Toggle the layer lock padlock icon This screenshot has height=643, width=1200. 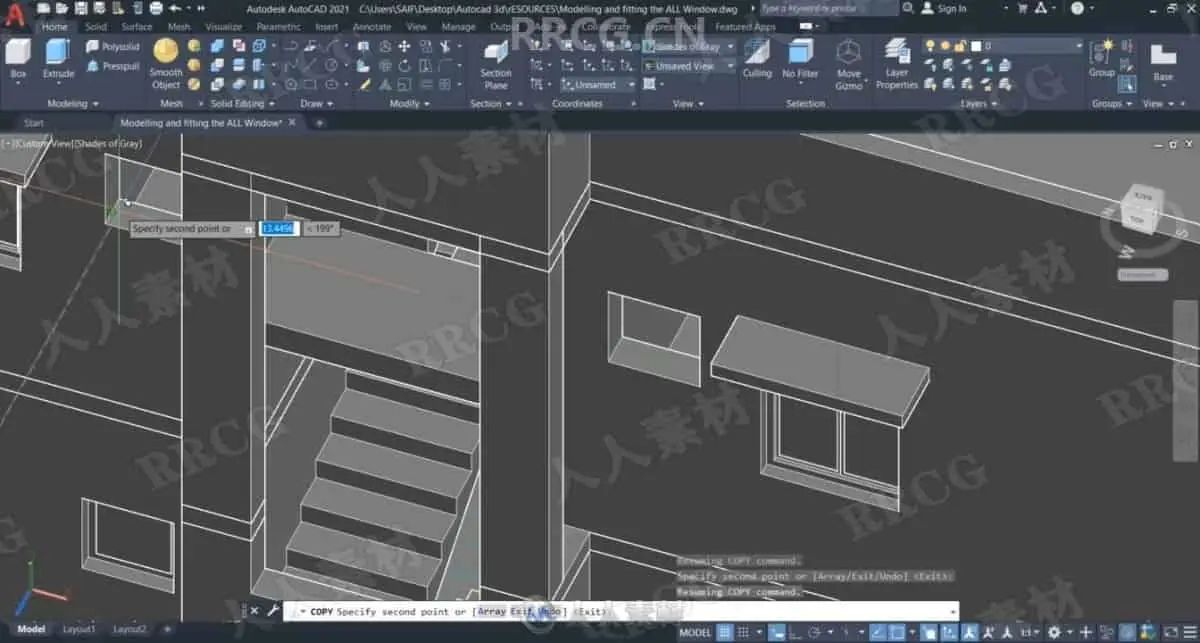pyautogui.click(x=958, y=47)
